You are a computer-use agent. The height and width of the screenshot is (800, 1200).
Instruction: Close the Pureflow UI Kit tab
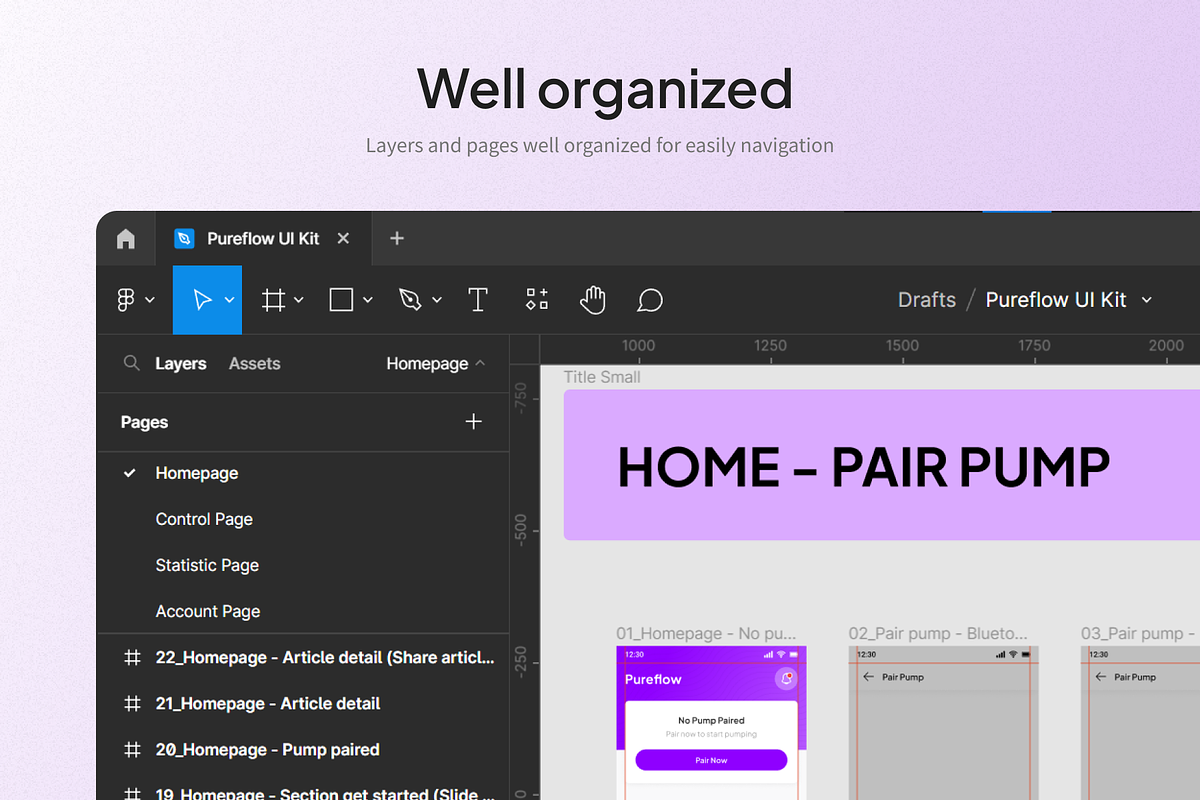pos(343,238)
